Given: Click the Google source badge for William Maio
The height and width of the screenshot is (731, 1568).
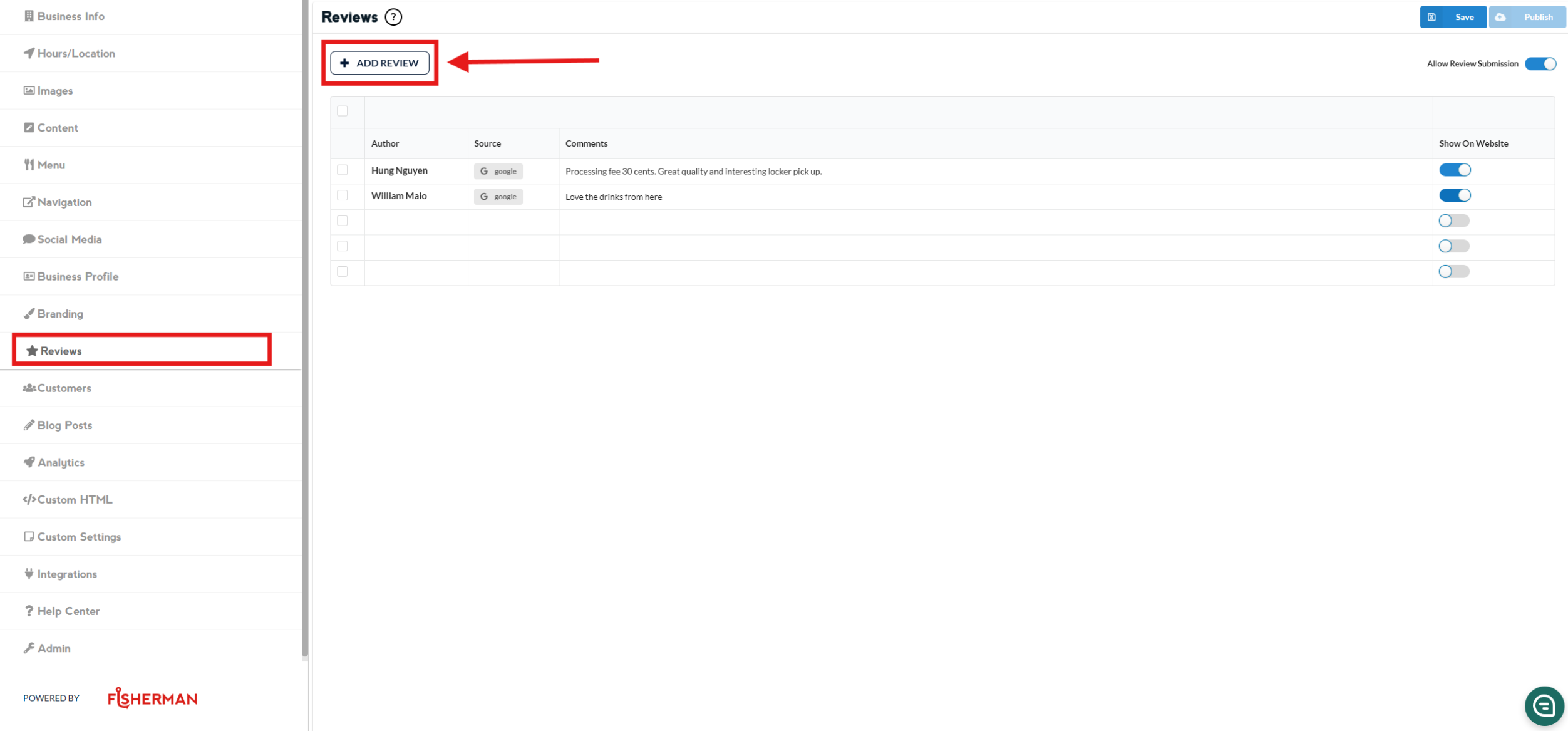Looking at the screenshot, I should pyautogui.click(x=498, y=197).
